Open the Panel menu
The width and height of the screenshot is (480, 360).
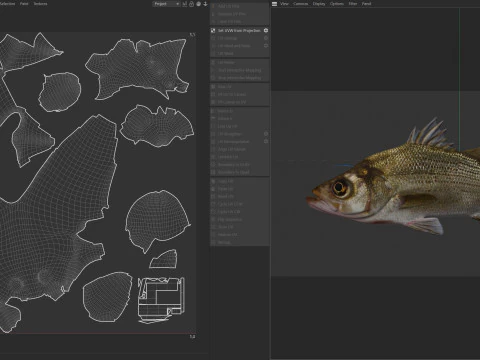pyautogui.click(x=366, y=4)
